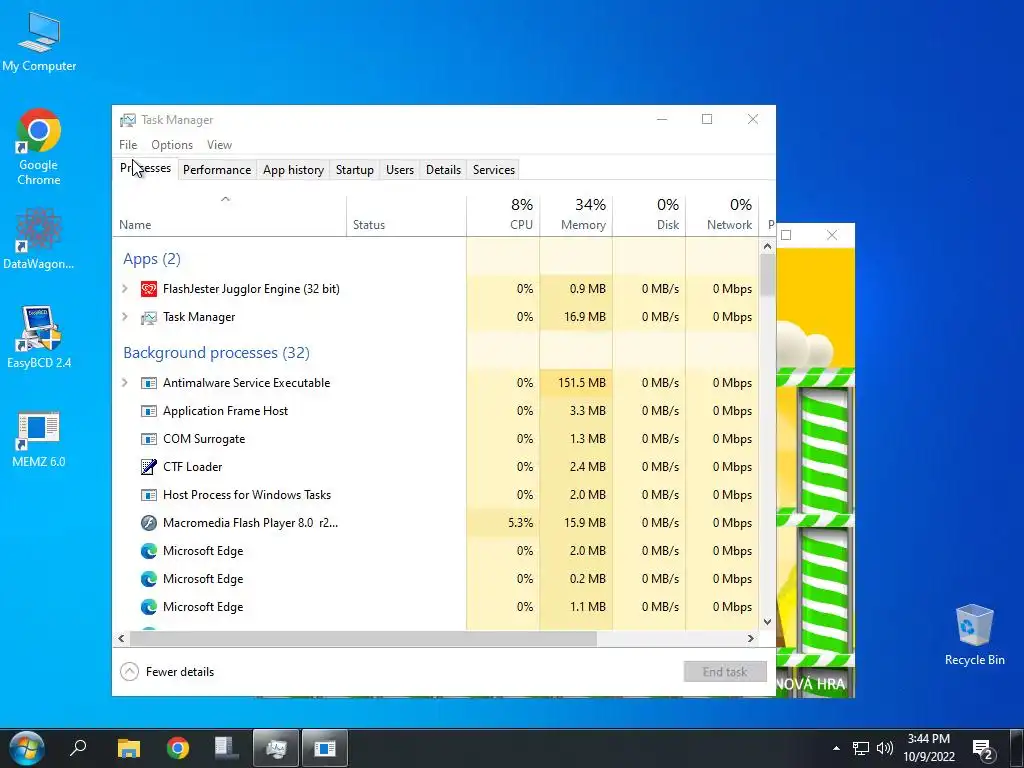Screen dimensions: 1024x768
Task: Sort by the Disk column header
Action: tap(649, 216)
